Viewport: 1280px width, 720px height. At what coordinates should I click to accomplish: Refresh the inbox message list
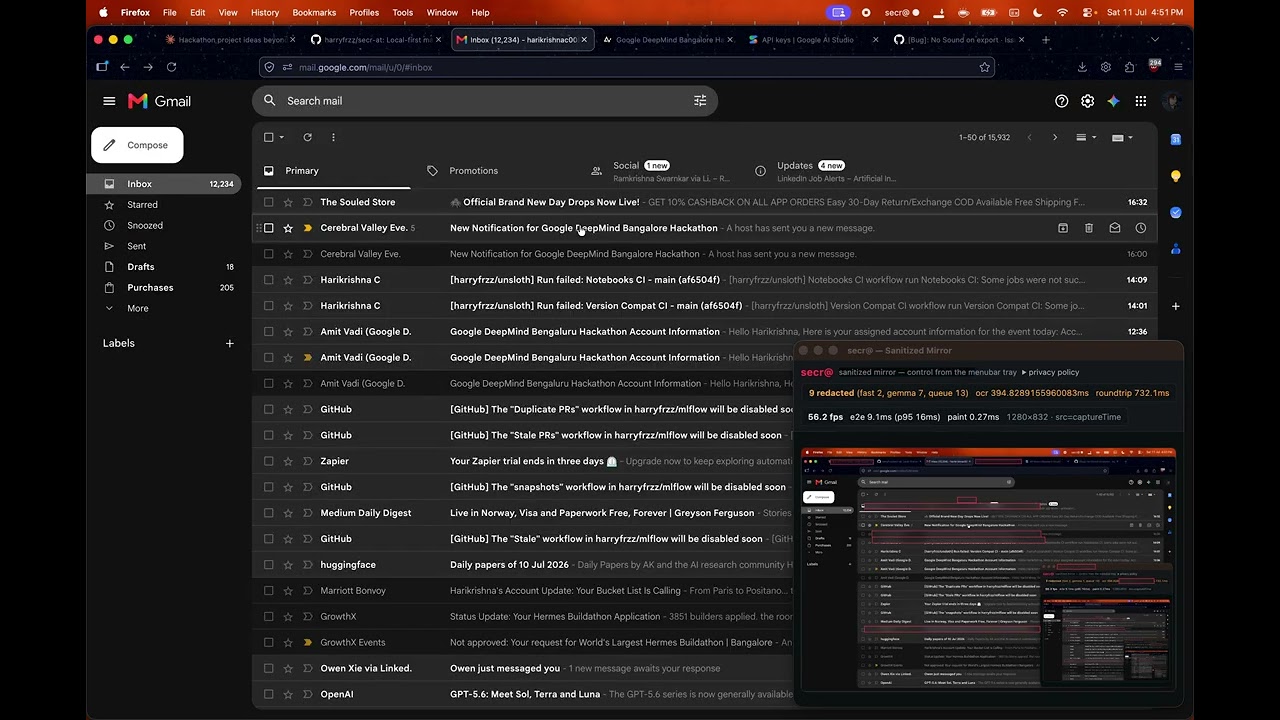point(308,137)
